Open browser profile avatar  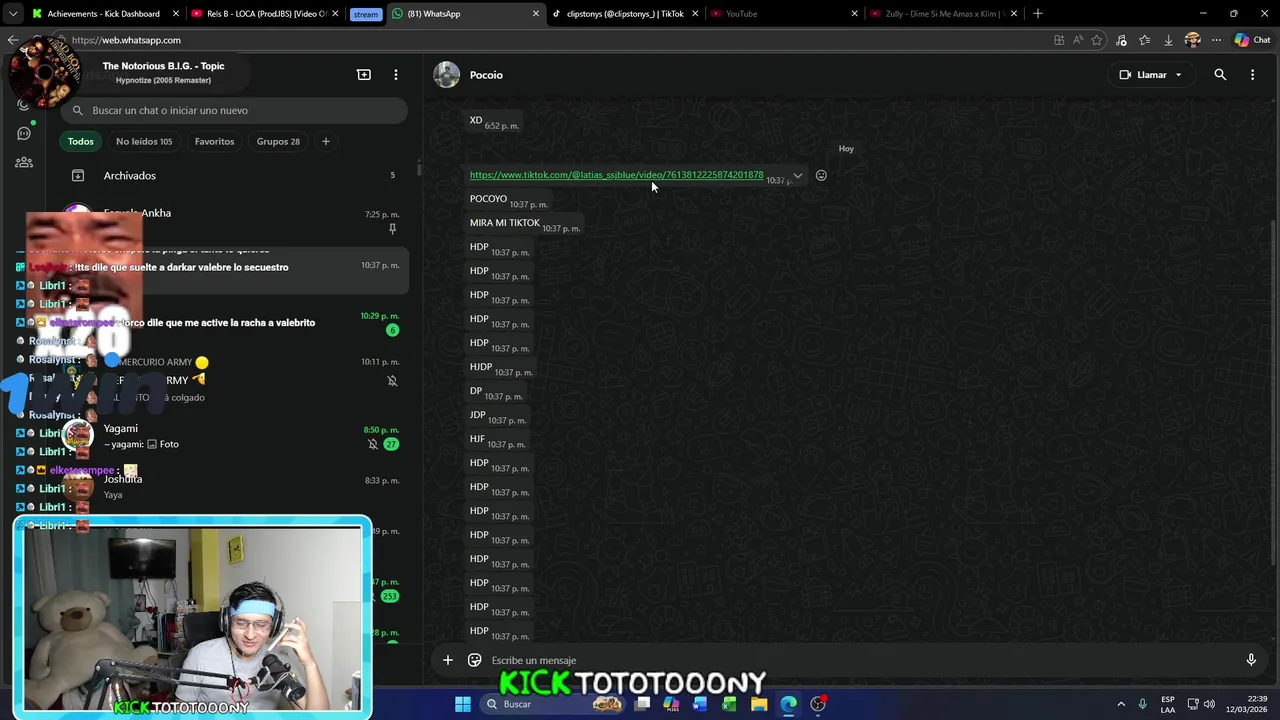[x=1192, y=40]
